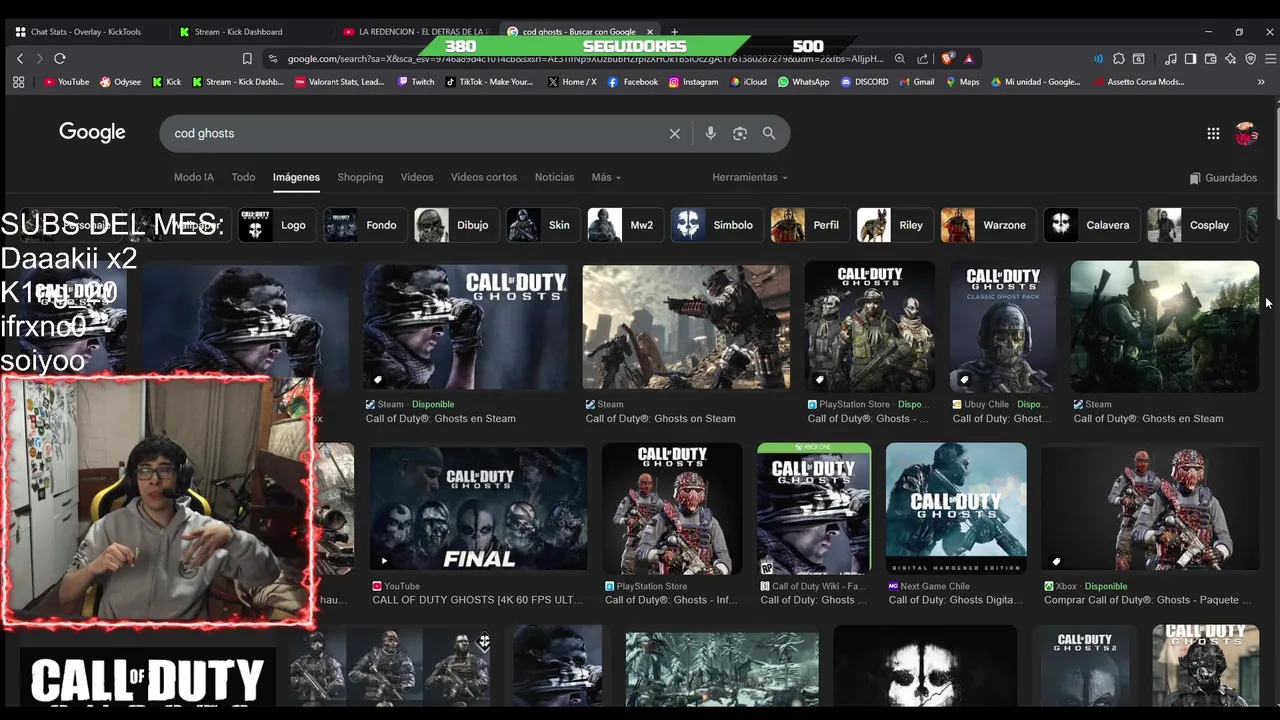Image resolution: width=1280 pixels, height=720 pixels.
Task: Open the Brave Wallet icon
Action: click(x=1210, y=59)
